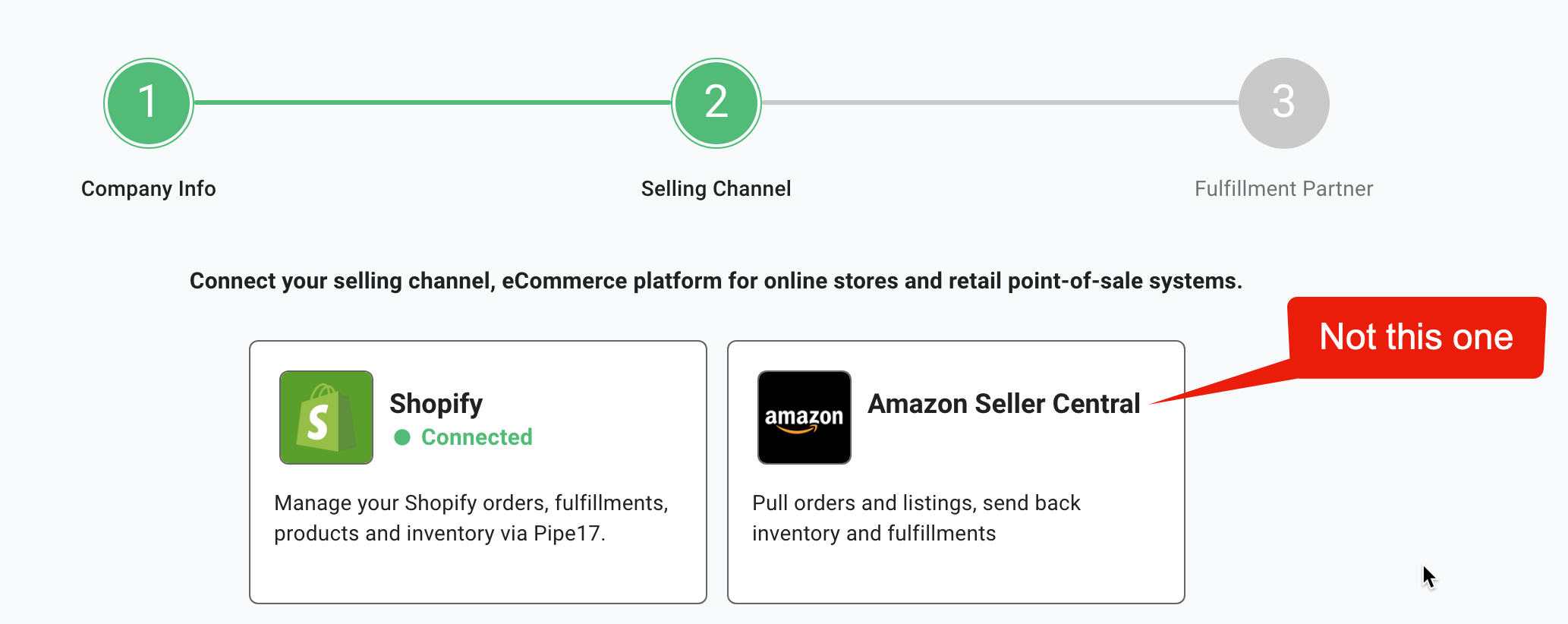Click the green Connected status dot
The height and width of the screenshot is (624, 1568).
(402, 437)
